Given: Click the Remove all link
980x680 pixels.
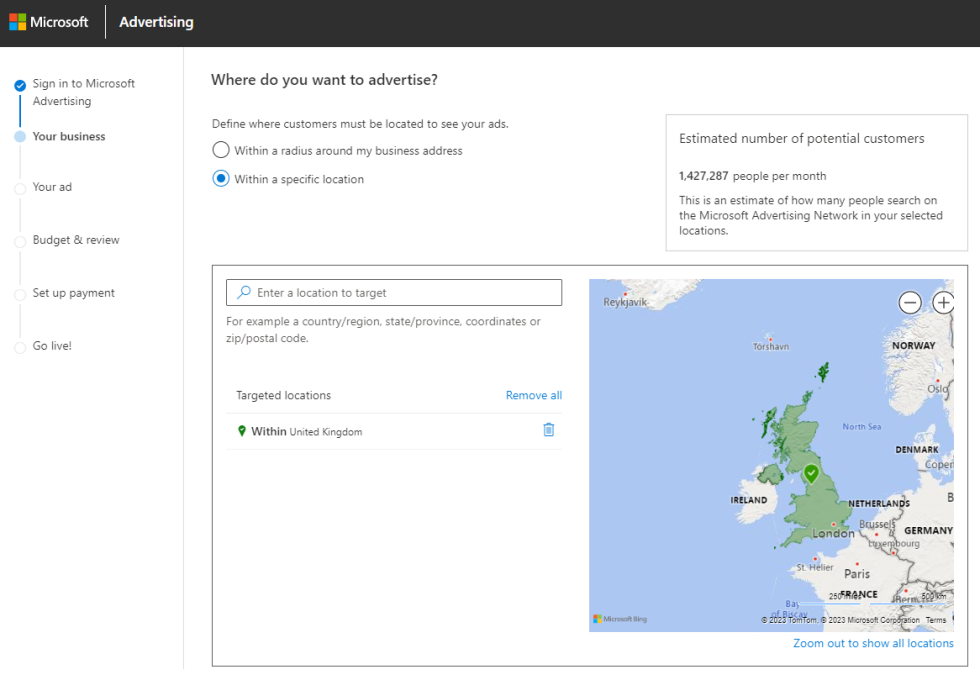Looking at the screenshot, I should pos(533,395).
